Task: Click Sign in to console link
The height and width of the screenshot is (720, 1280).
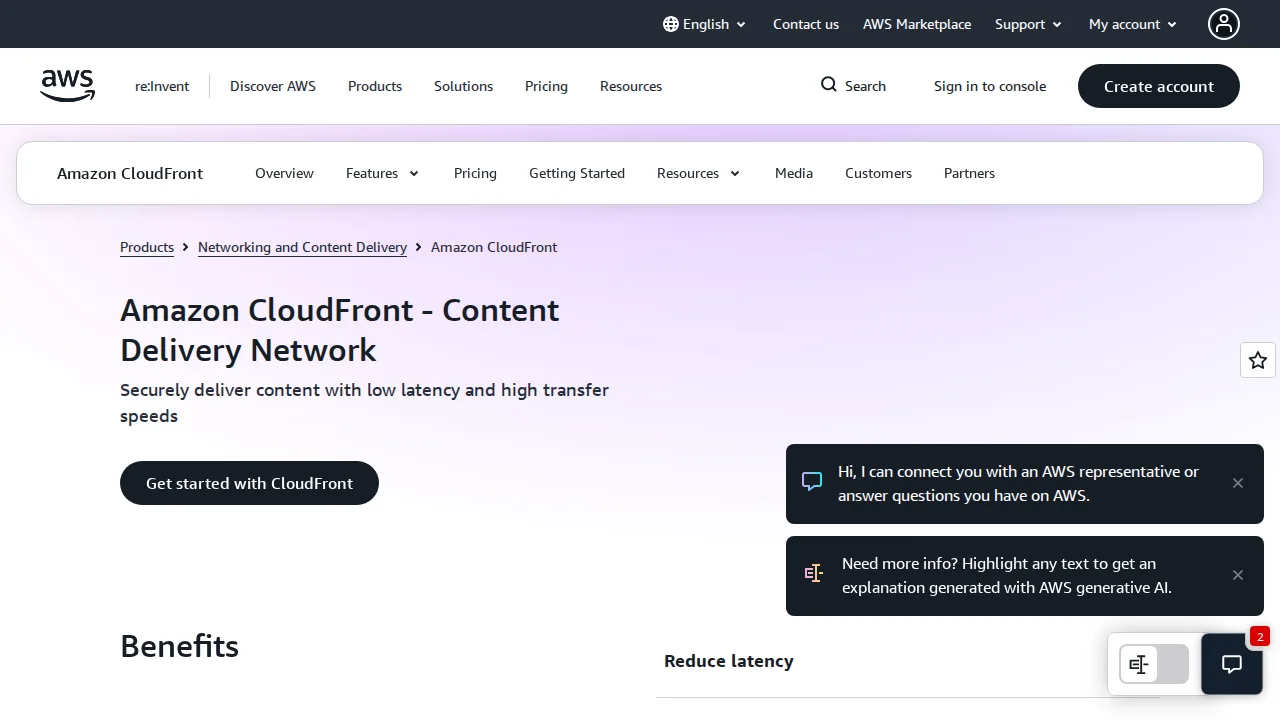Action: pos(990,86)
